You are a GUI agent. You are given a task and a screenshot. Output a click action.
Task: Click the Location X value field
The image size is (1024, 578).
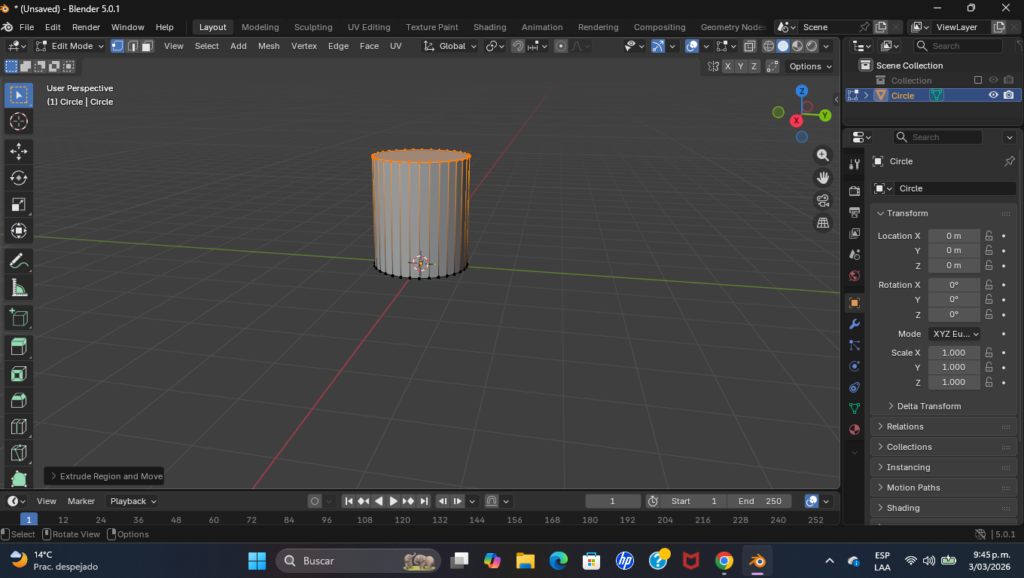pyautogui.click(x=953, y=236)
